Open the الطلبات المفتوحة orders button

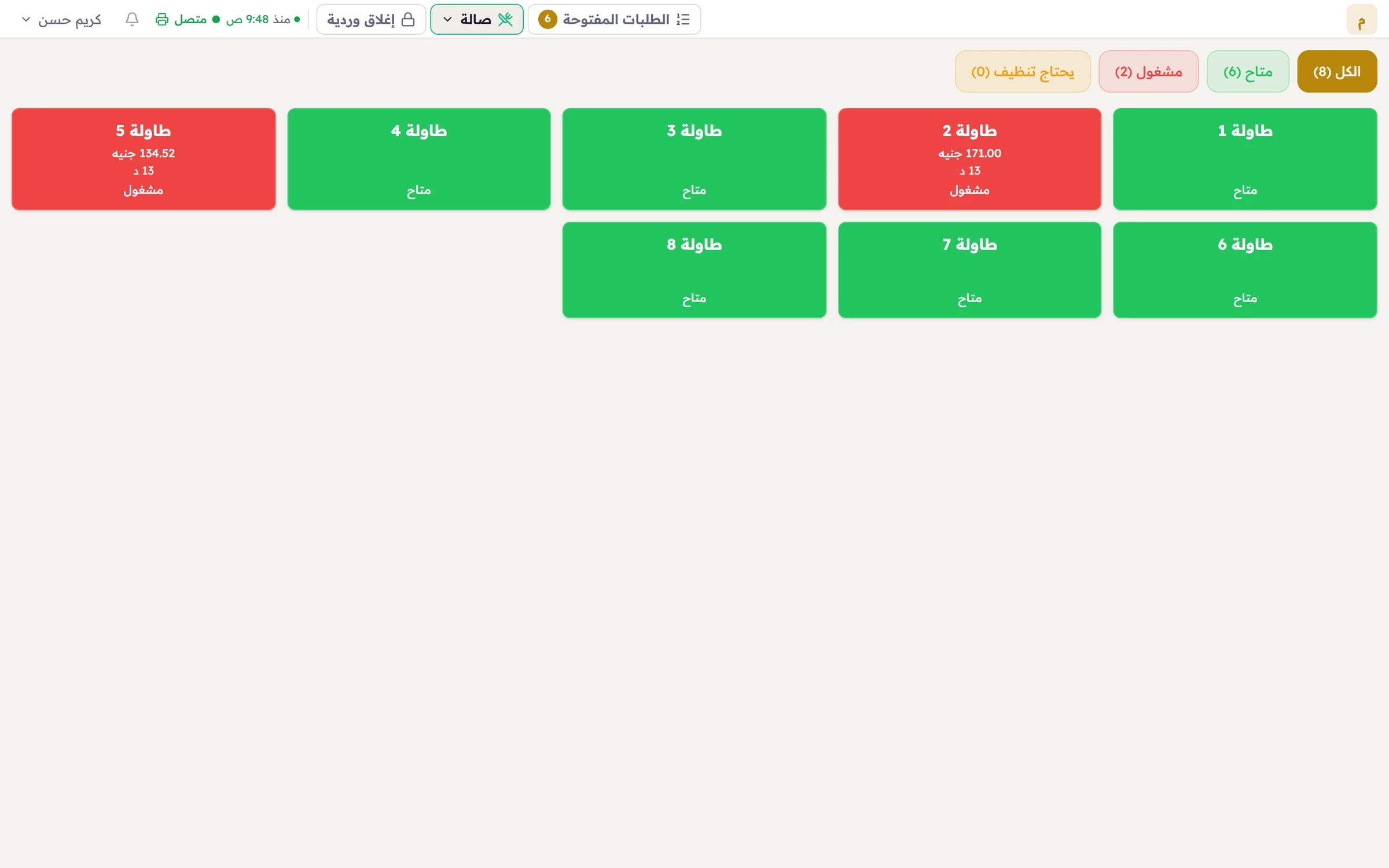(614, 19)
